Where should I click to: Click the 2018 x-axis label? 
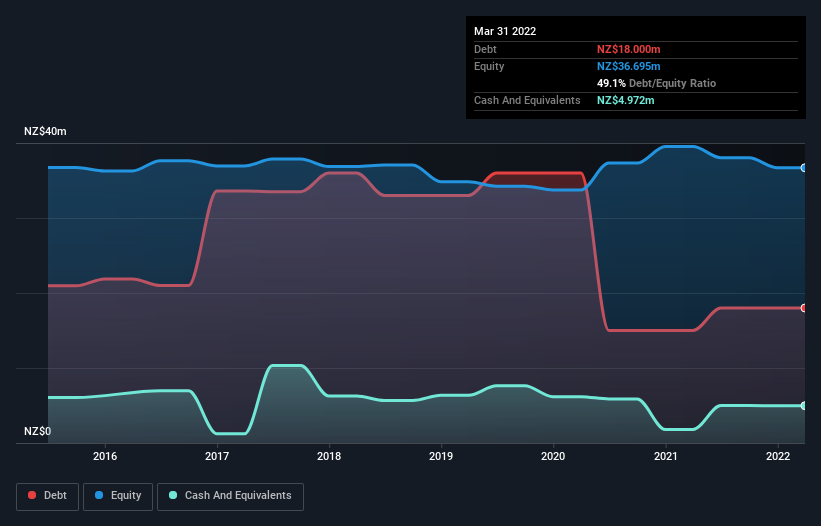coord(329,456)
